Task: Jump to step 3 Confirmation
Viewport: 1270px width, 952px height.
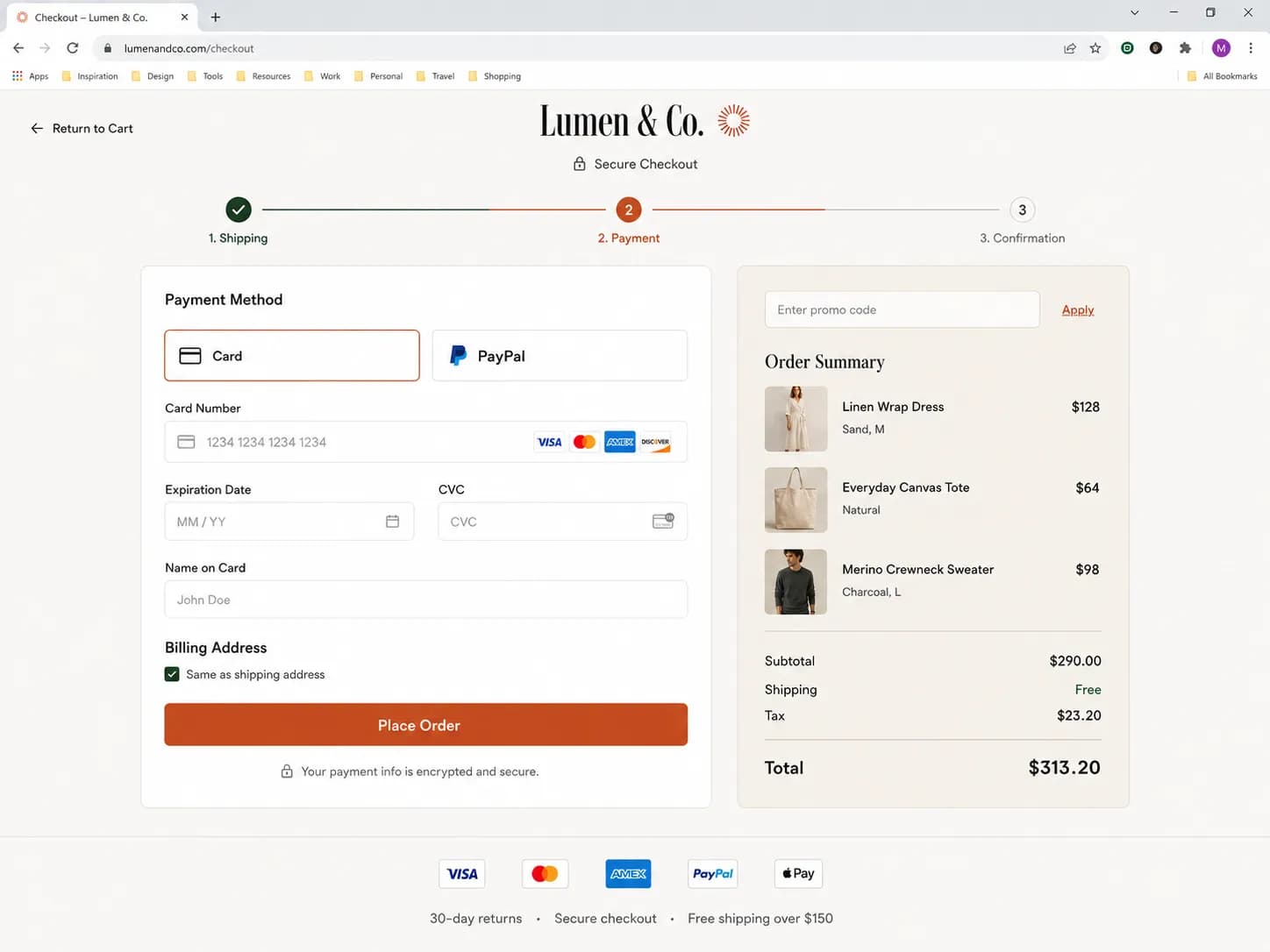Action: pyautogui.click(x=1023, y=221)
